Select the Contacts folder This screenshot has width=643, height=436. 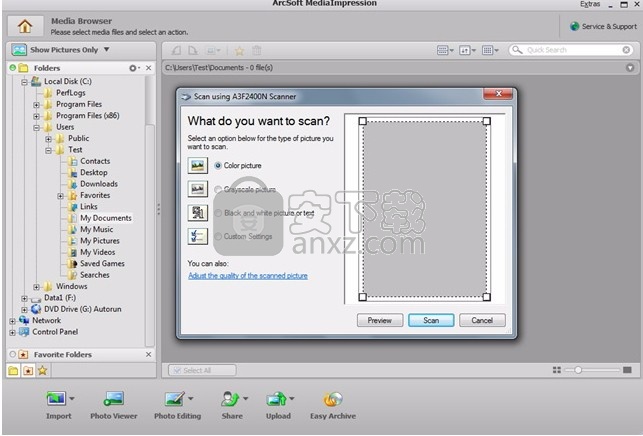pos(95,161)
